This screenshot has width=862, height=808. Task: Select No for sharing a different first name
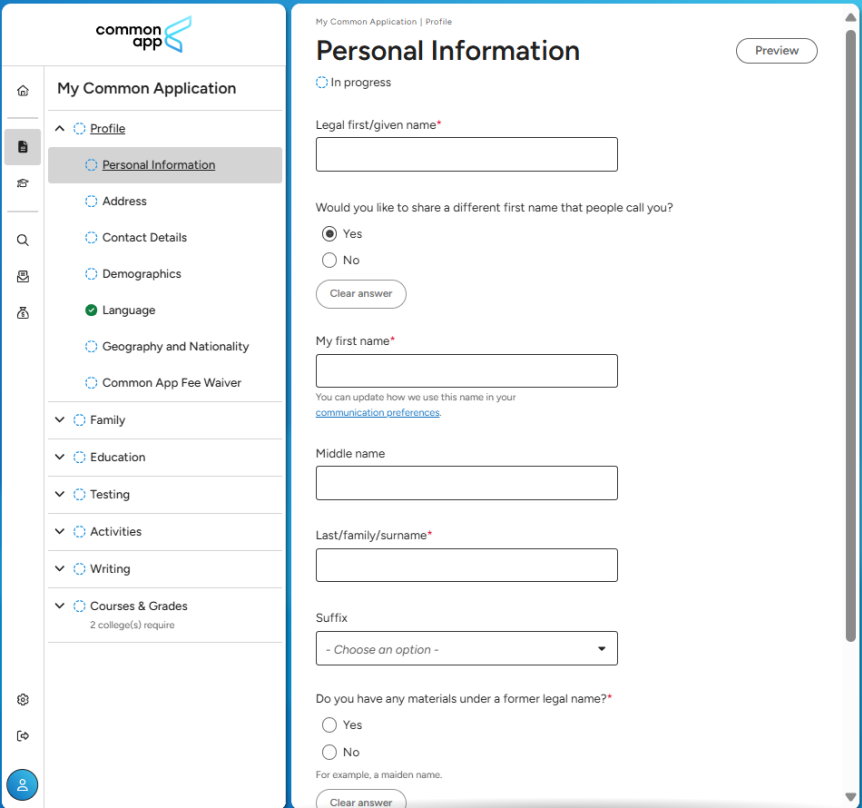pos(329,260)
